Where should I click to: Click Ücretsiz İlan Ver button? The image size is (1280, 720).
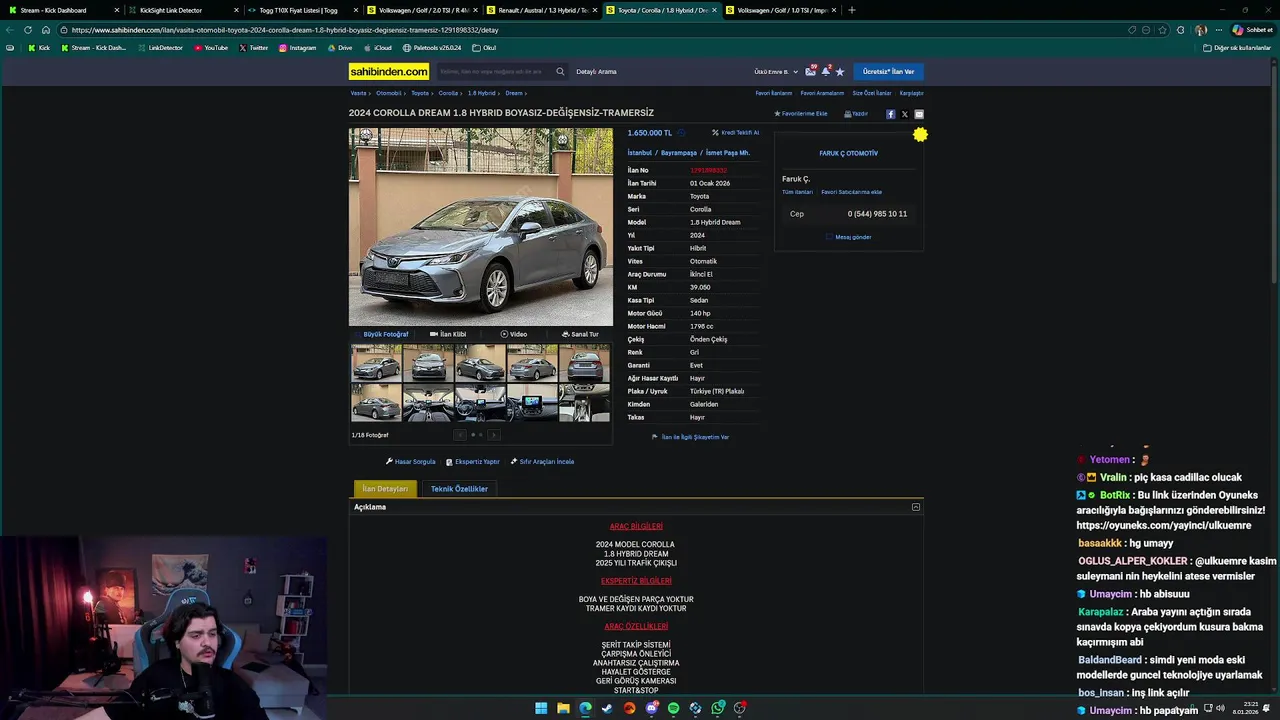[888, 72]
